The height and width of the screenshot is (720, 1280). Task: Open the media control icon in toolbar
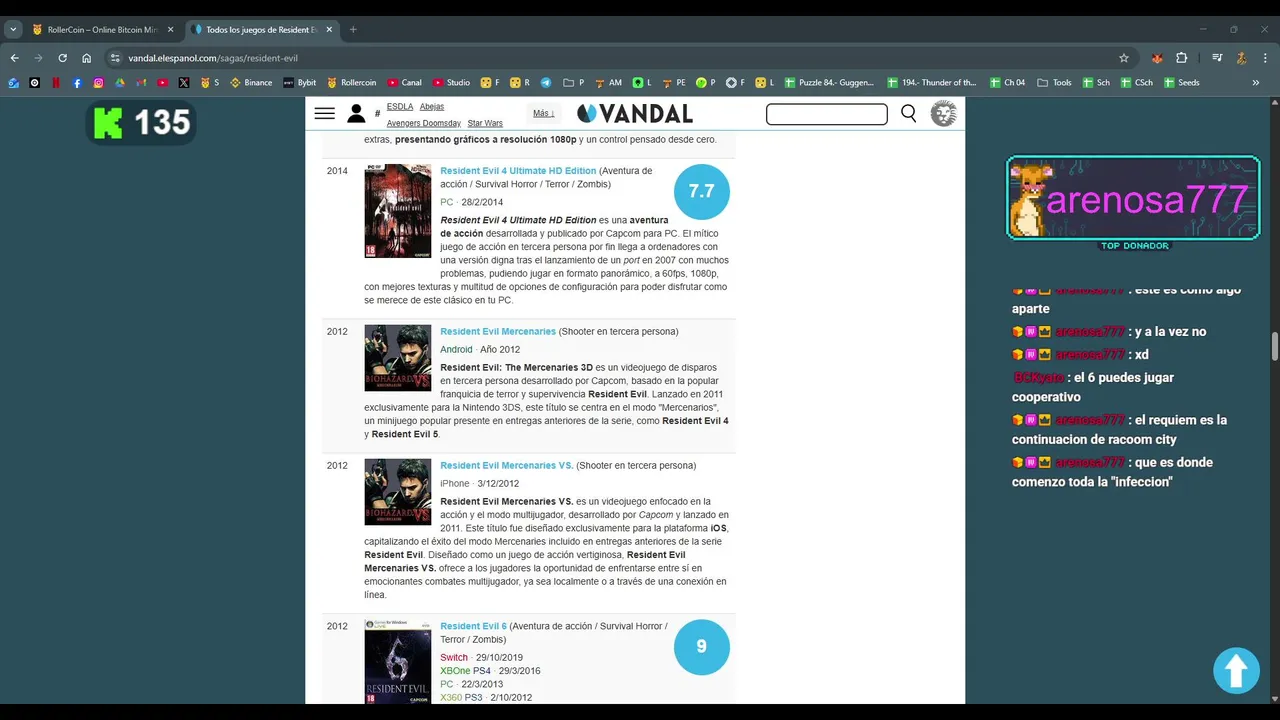(1217, 58)
